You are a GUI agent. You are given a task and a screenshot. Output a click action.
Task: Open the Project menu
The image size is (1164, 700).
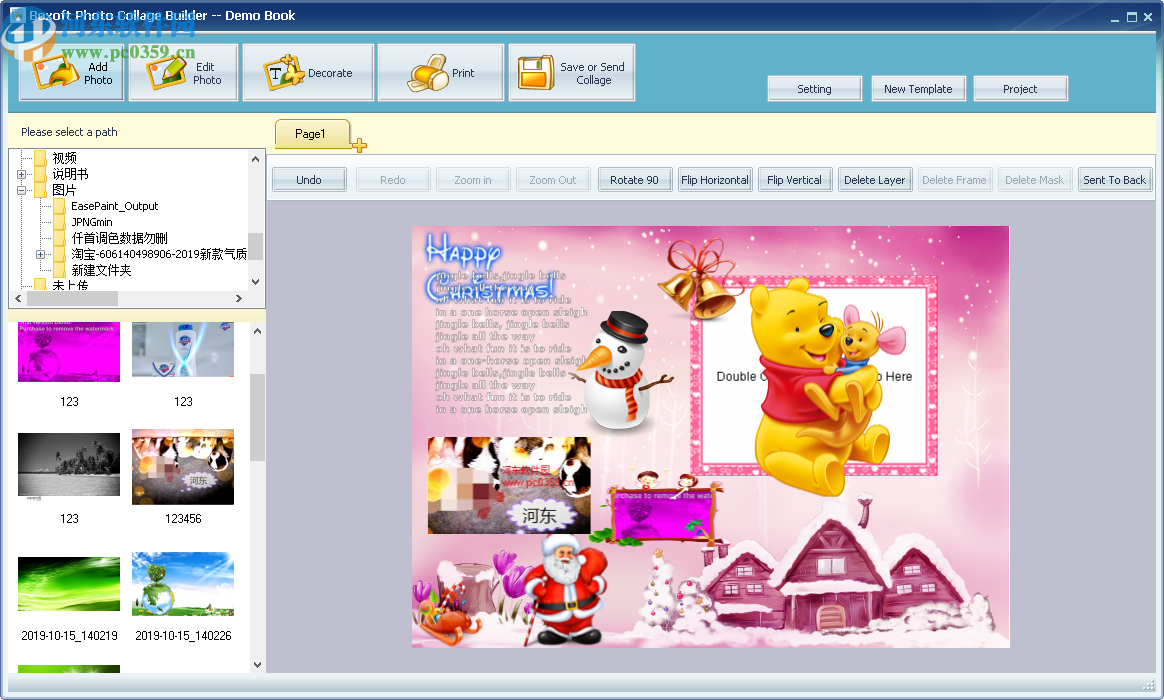1020,88
